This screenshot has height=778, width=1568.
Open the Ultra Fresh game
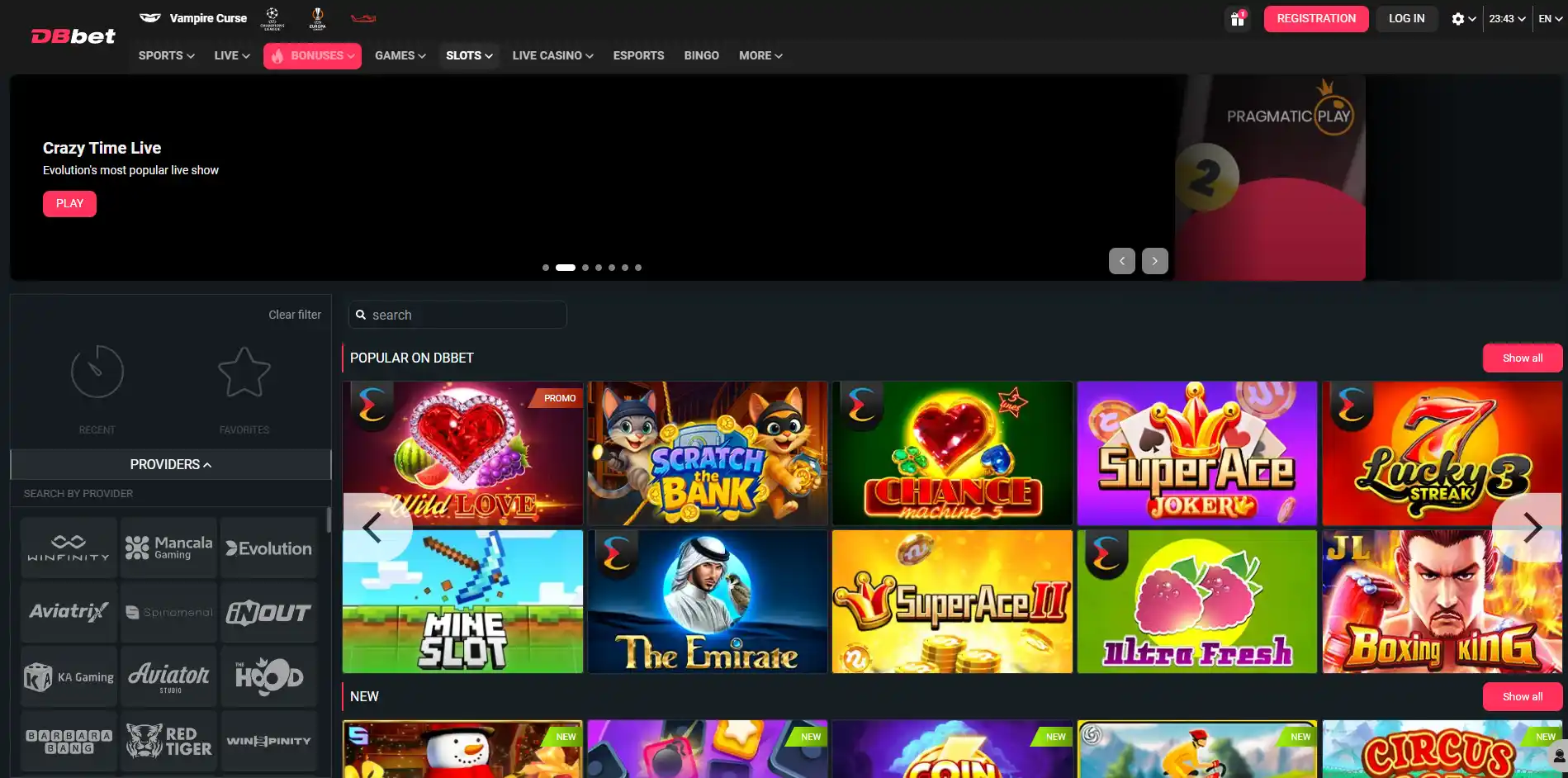pyautogui.click(x=1197, y=601)
